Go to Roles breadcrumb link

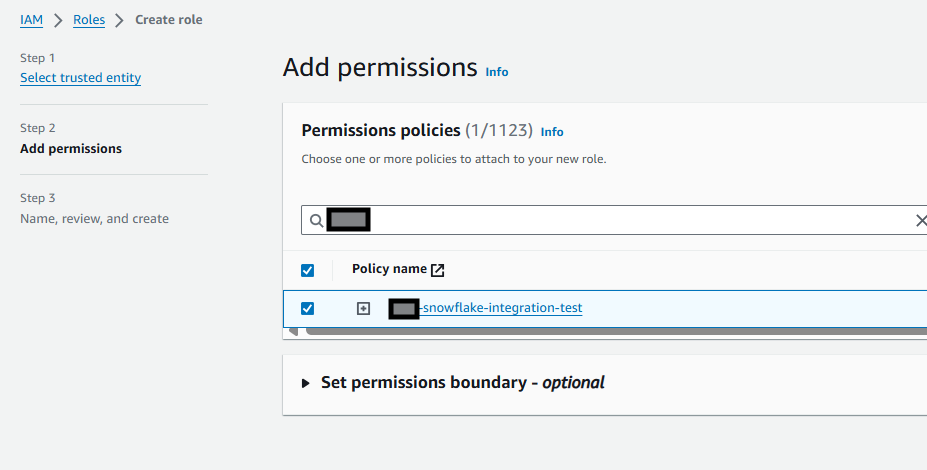89,20
